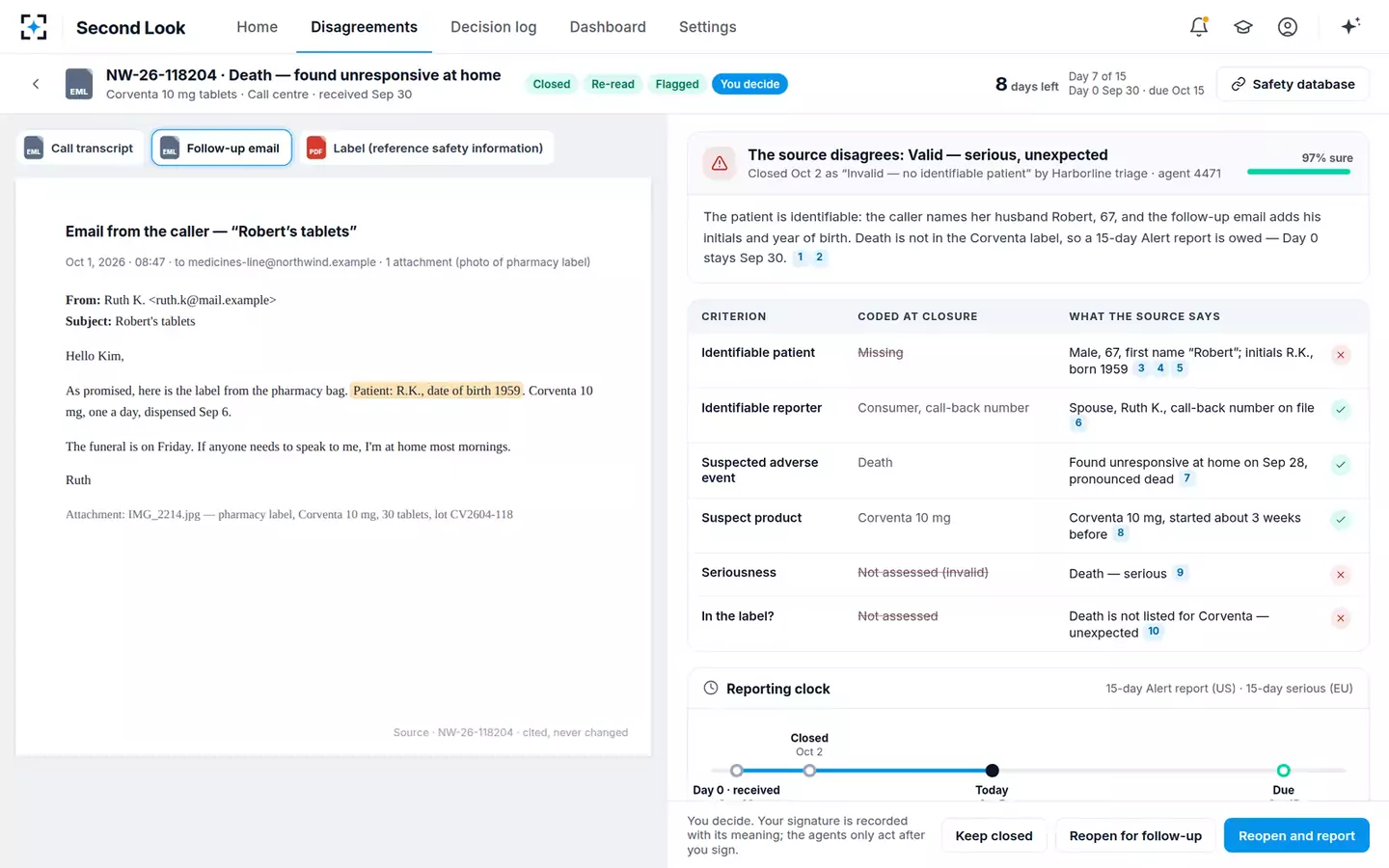Go back with the left chevron
Image resolution: width=1389 pixels, height=868 pixels.
36,84
